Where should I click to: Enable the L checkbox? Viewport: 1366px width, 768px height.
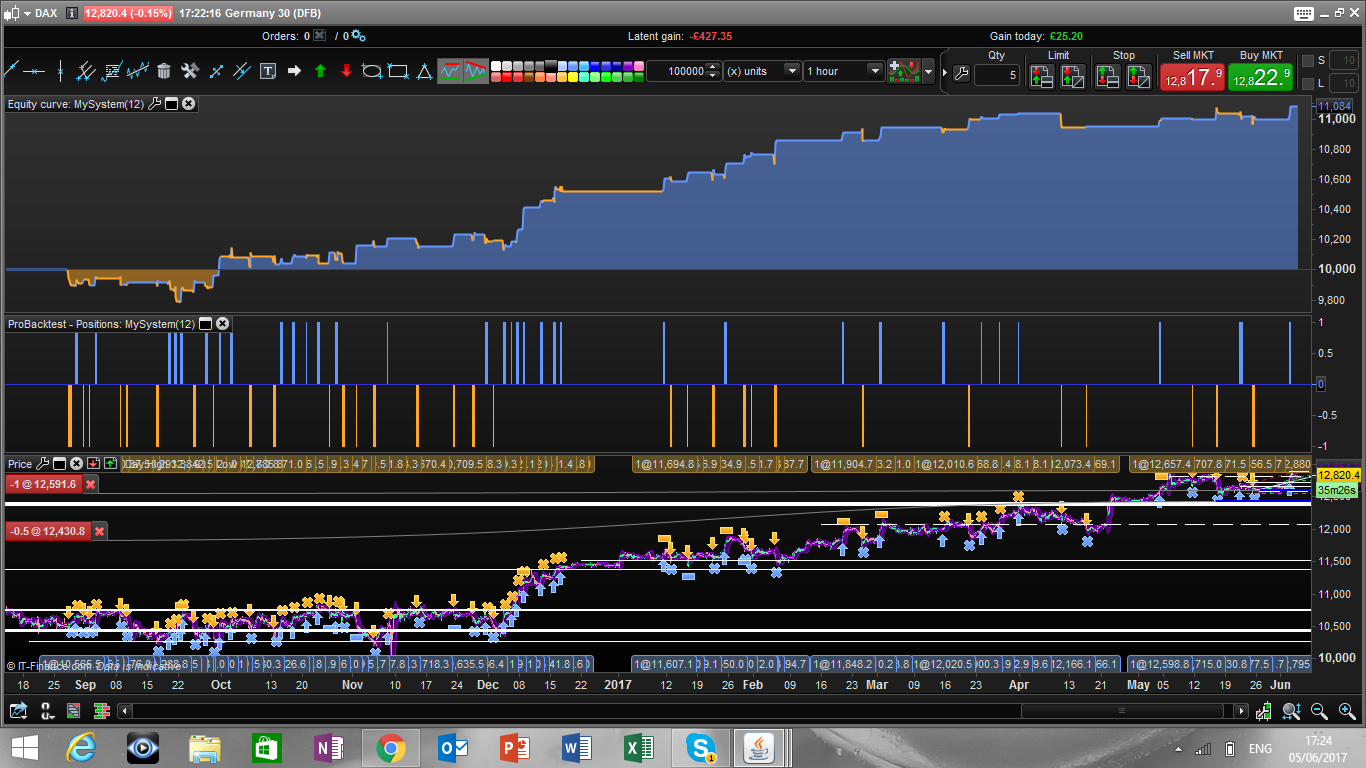tap(1308, 83)
